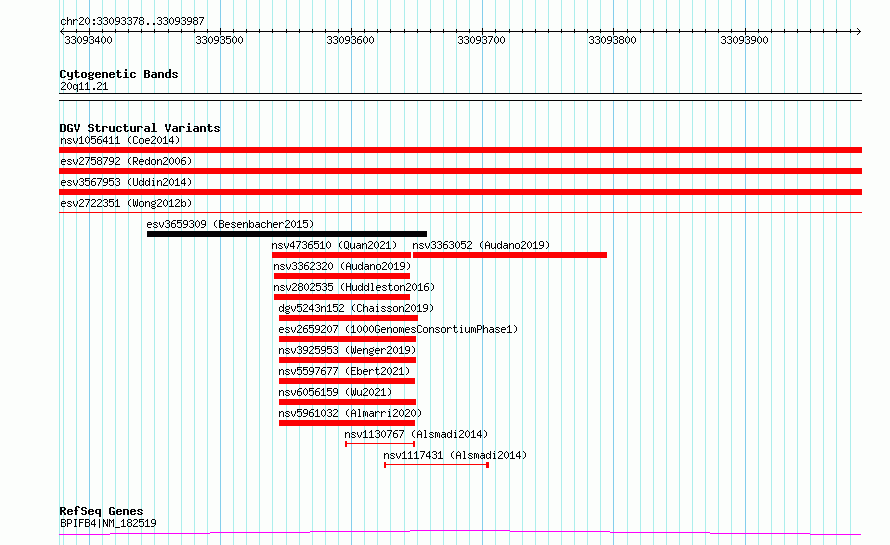Select the red bar for nsv1056411
The width and height of the screenshot is (890, 545).
point(460,150)
